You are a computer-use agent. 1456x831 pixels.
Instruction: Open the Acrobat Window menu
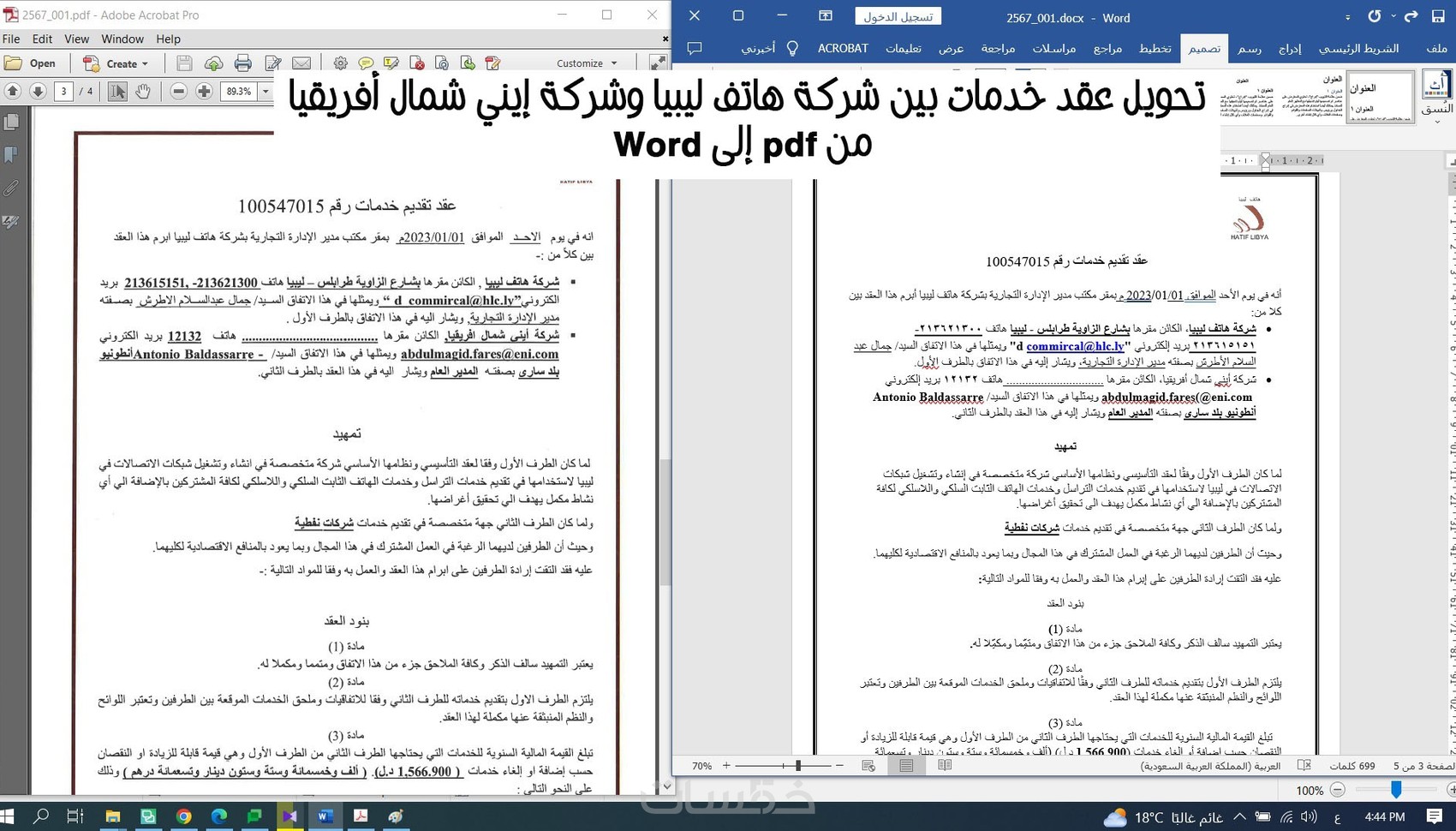[122, 39]
